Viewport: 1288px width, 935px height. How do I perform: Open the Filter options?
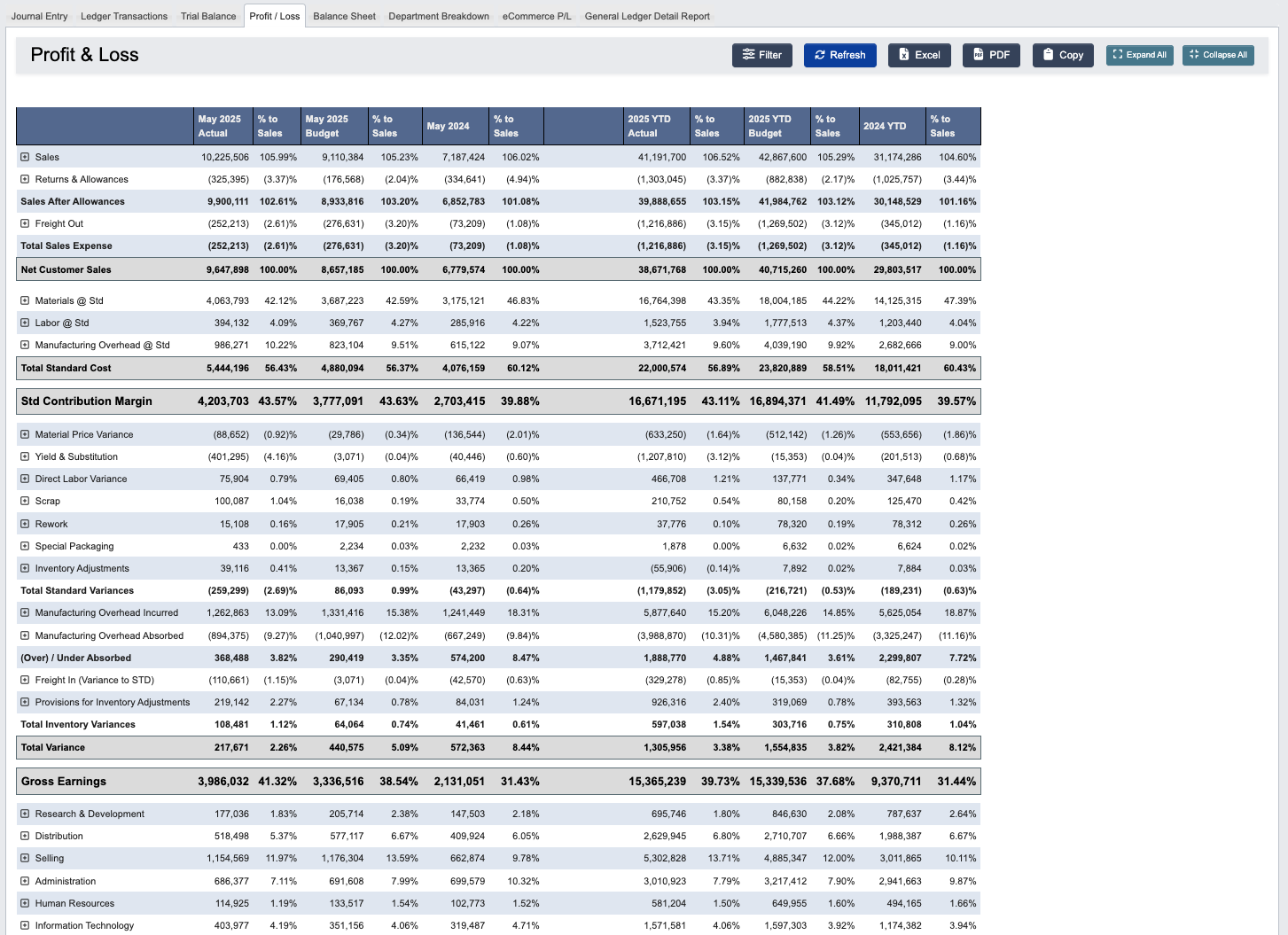tap(761, 55)
